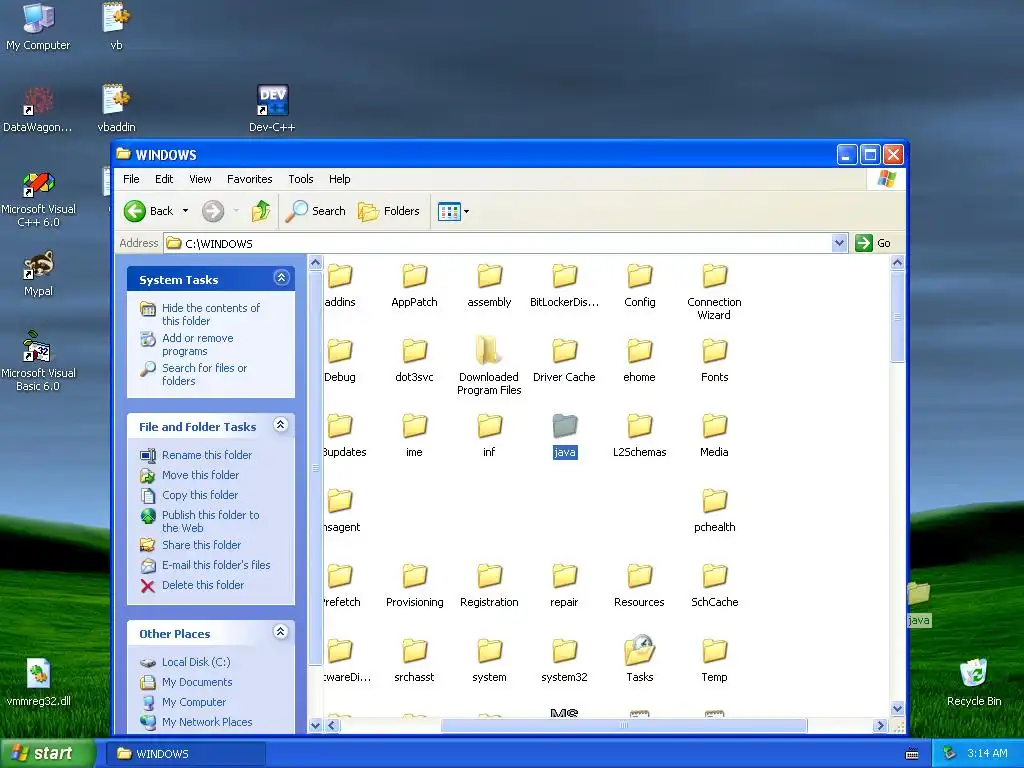Click the horizontal scrollbar right arrow
1024x768 pixels.
tap(880, 725)
